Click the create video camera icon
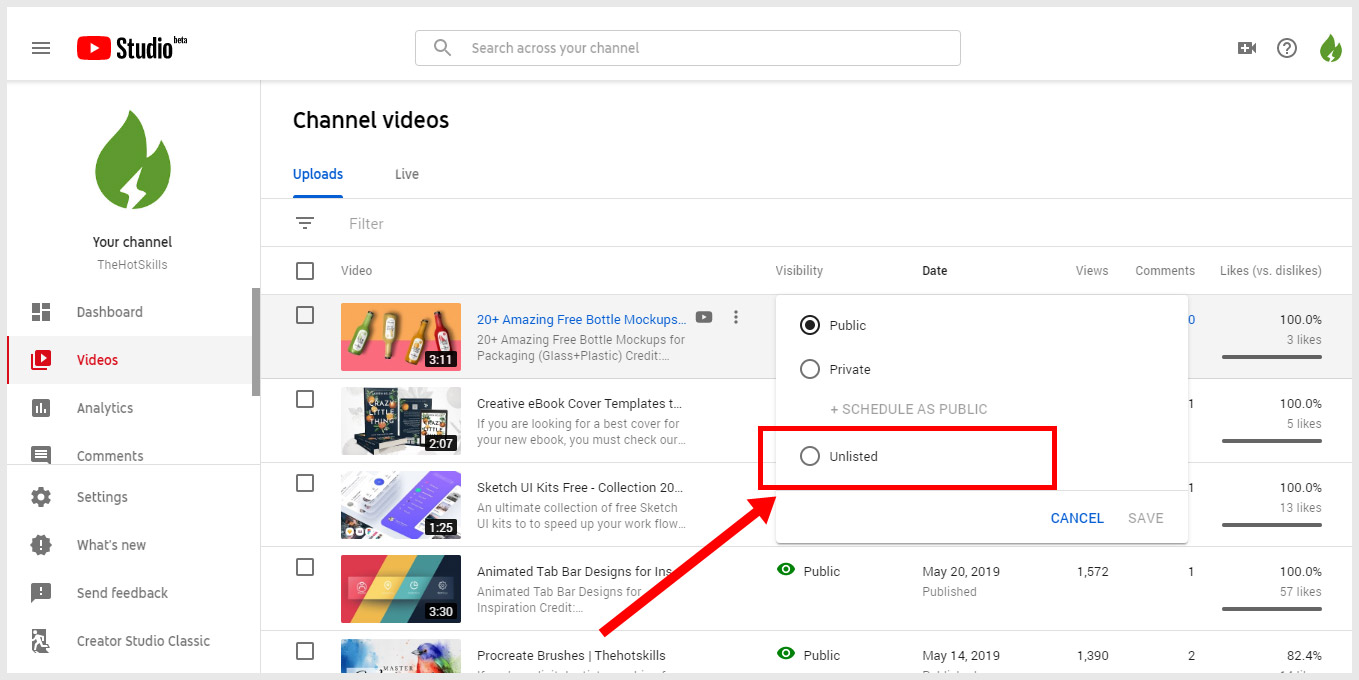The image size is (1359, 680). 1246,48
